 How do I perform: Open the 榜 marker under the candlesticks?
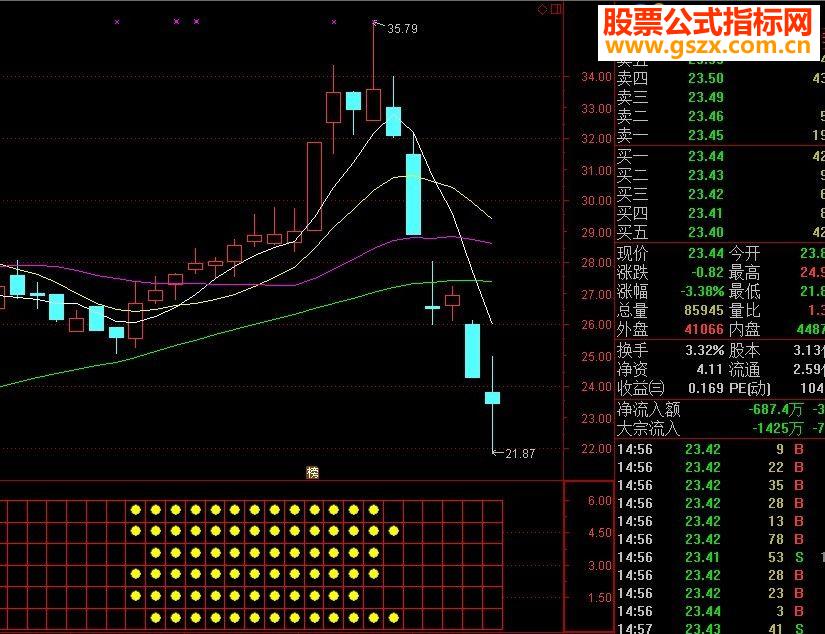pos(313,472)
